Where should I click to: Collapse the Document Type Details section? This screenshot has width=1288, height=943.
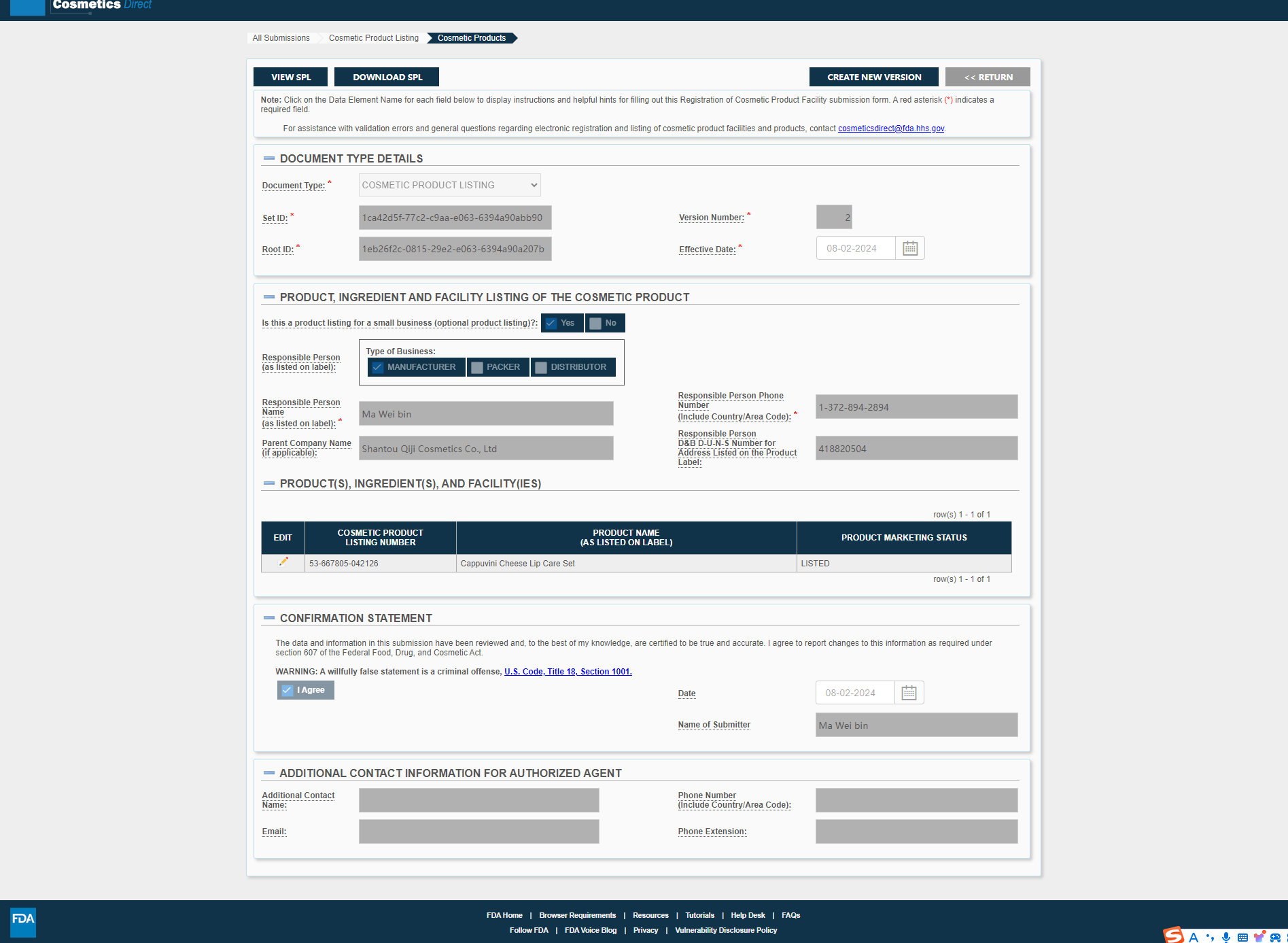click(269, 158)
